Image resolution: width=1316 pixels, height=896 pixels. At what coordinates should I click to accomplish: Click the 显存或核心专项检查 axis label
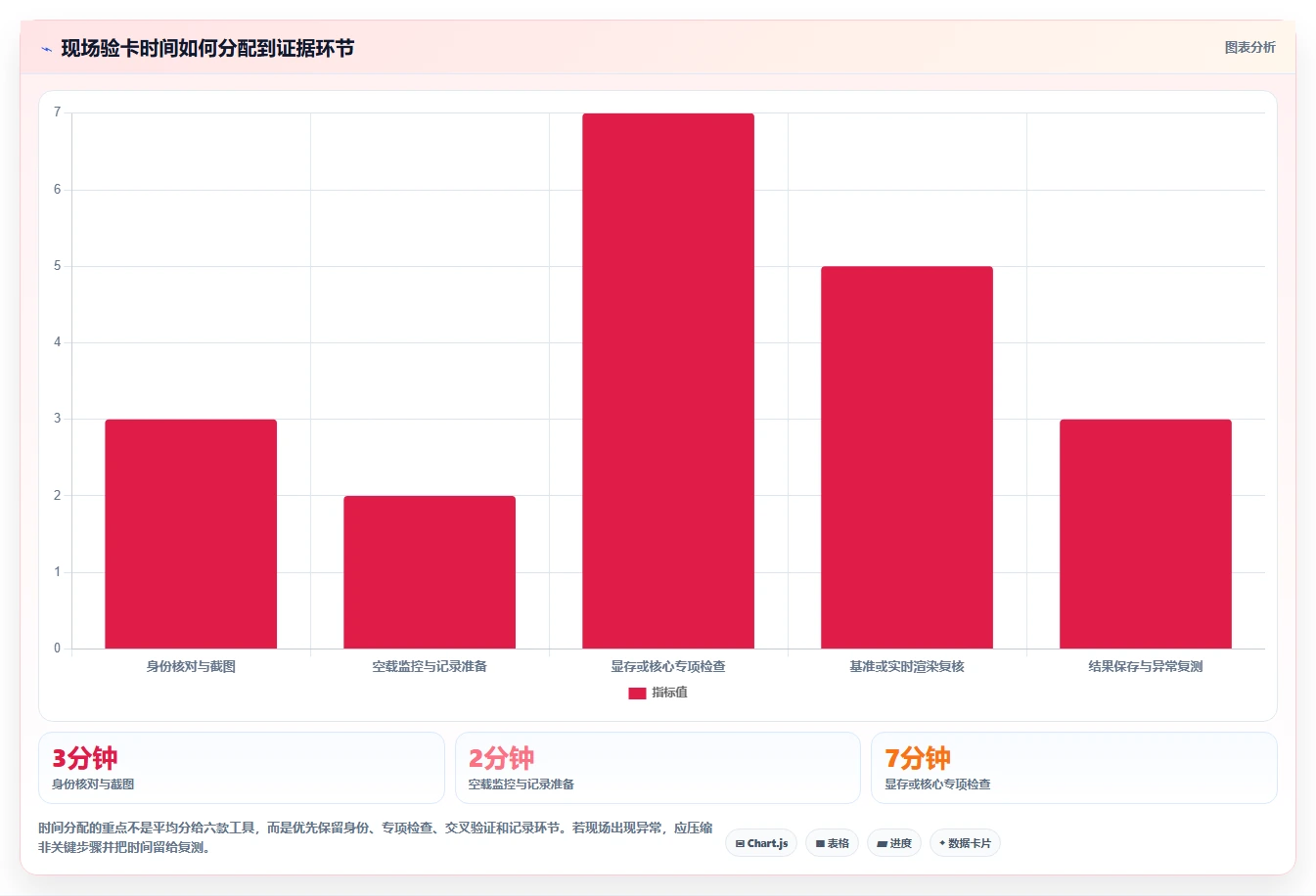[x=668, y=666]
